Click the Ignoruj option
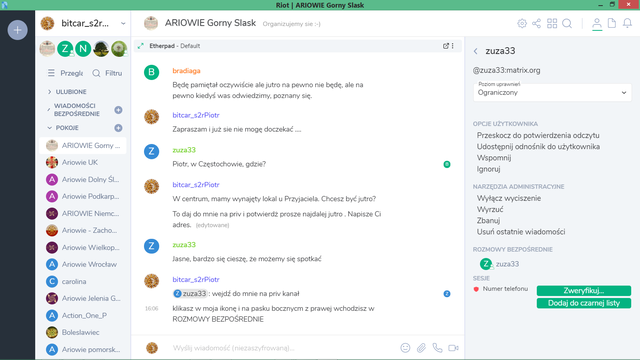This screenshot has width=640, height=360. point(489,169)
